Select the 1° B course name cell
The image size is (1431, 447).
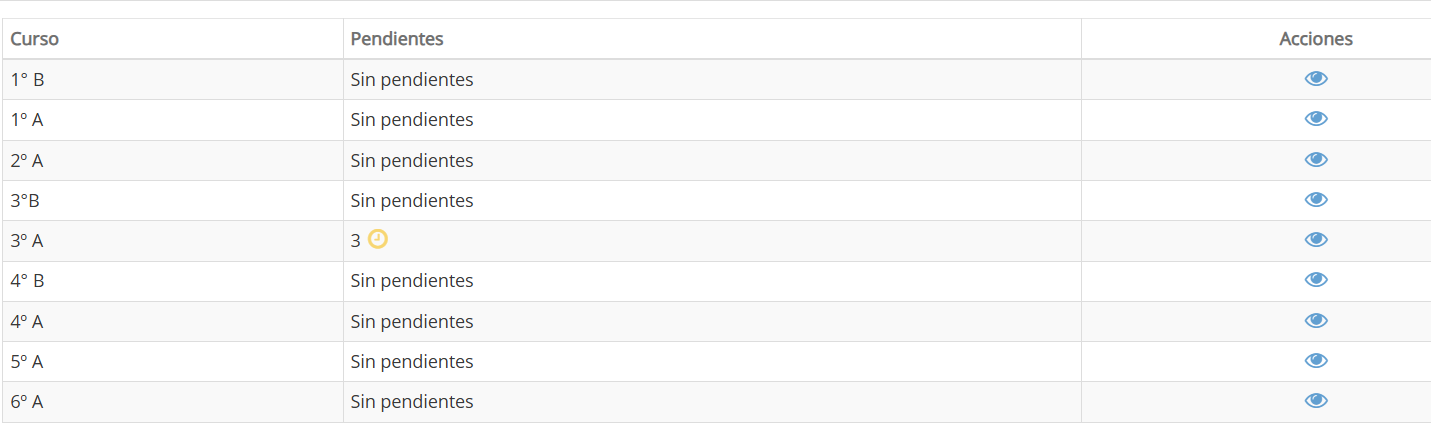[x=27, y=80]
